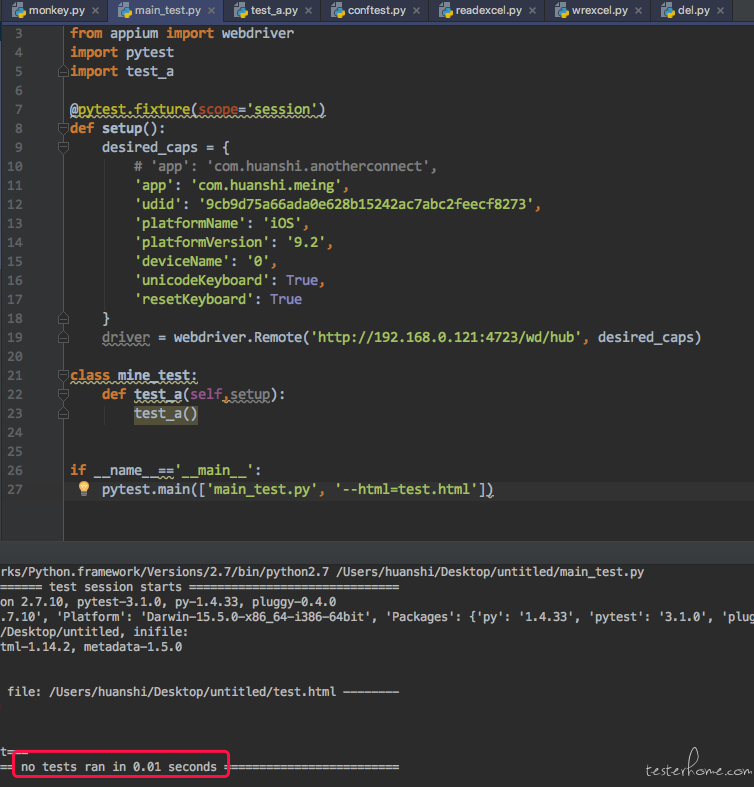The height and width of the screenshot is (787, 754).
Task: Click the commented 'anotherconnect' line
Action: (285, 166)
